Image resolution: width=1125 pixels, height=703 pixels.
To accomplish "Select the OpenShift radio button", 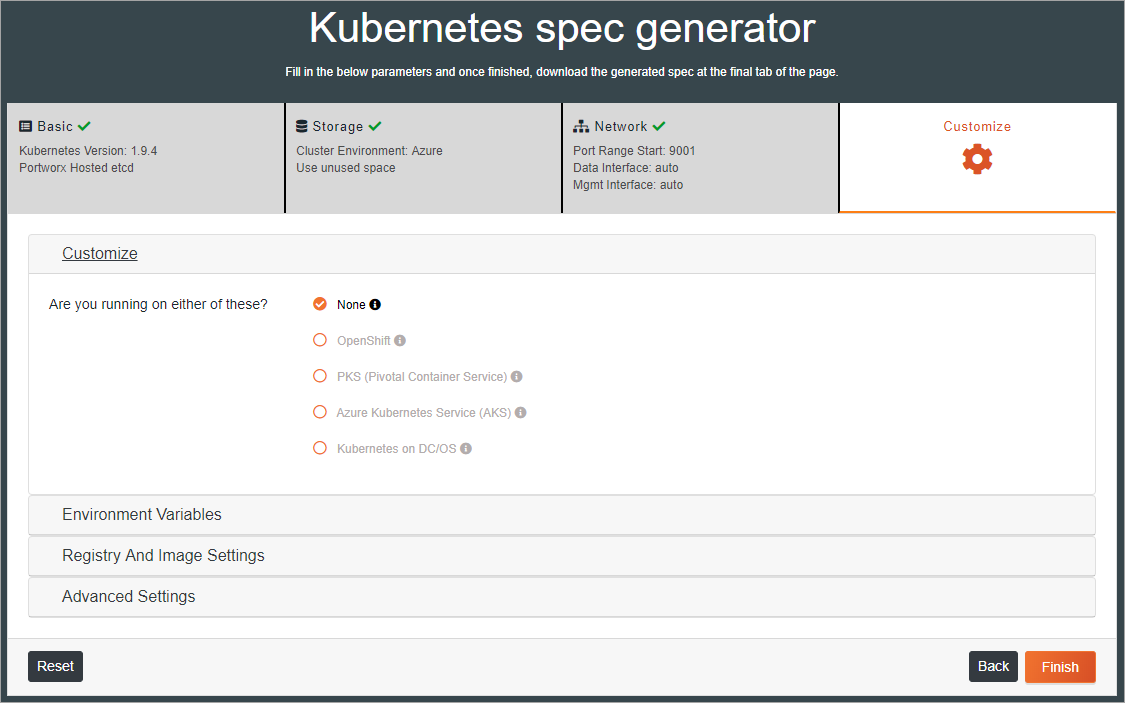I will point(320,340).
